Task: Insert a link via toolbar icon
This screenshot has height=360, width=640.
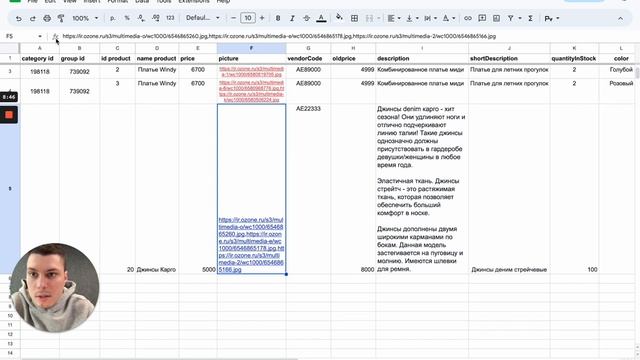Action: (x=468, y=18)
